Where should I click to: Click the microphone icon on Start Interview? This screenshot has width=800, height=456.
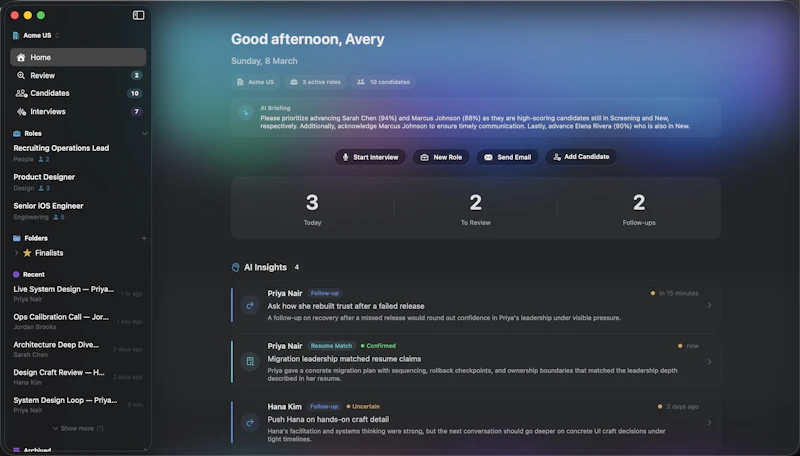pyautogui.click(x=345, y=157)
